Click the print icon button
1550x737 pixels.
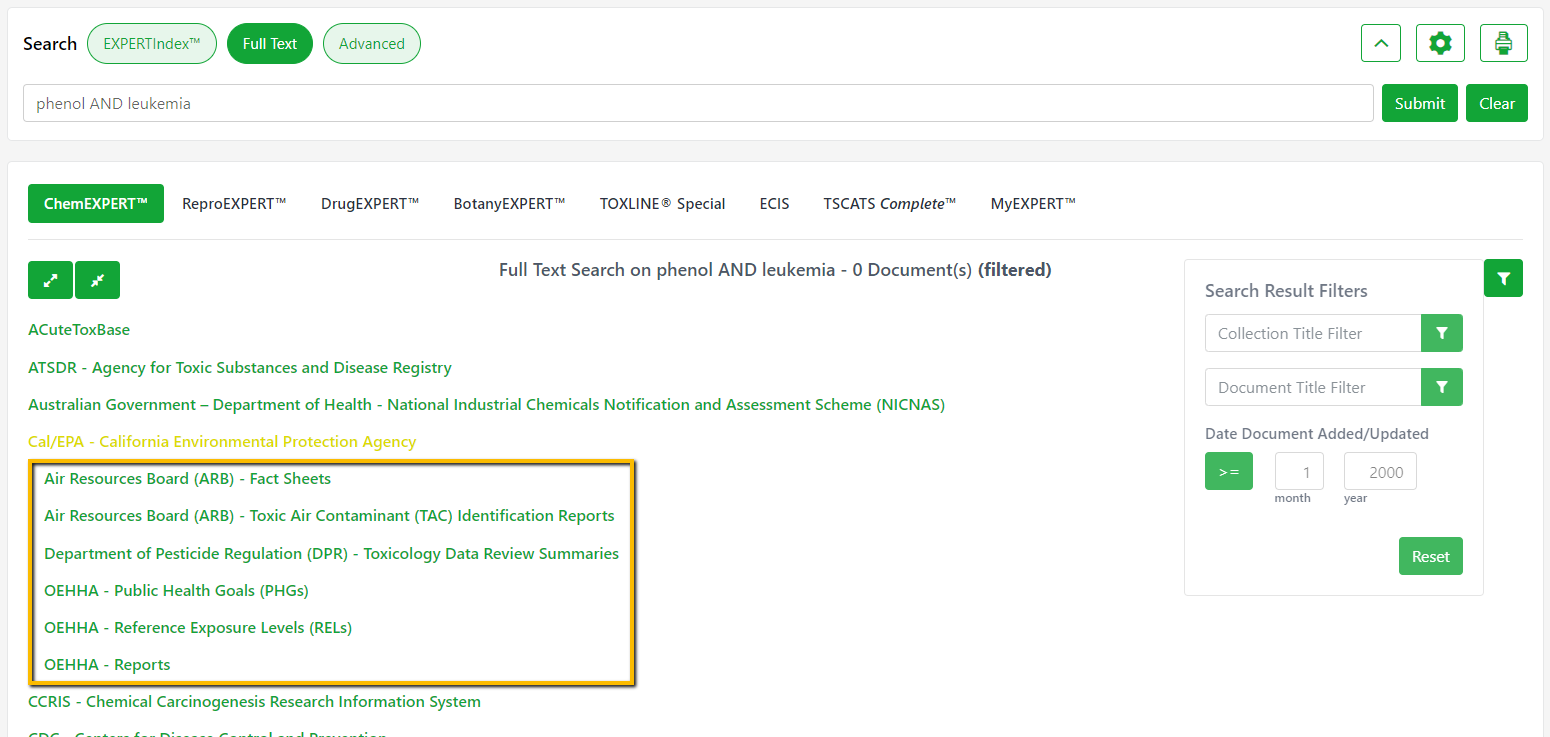click(1503, 43)
